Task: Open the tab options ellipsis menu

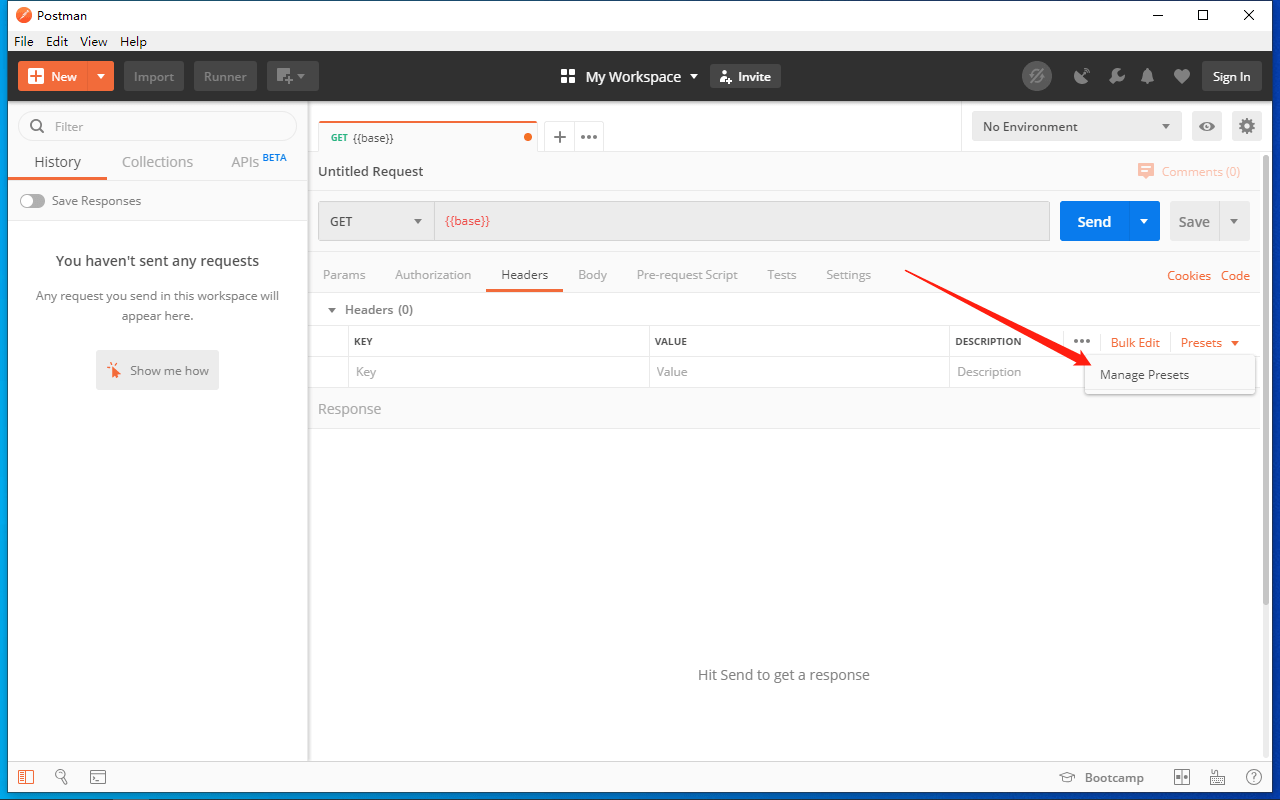Action: [589, 137]
